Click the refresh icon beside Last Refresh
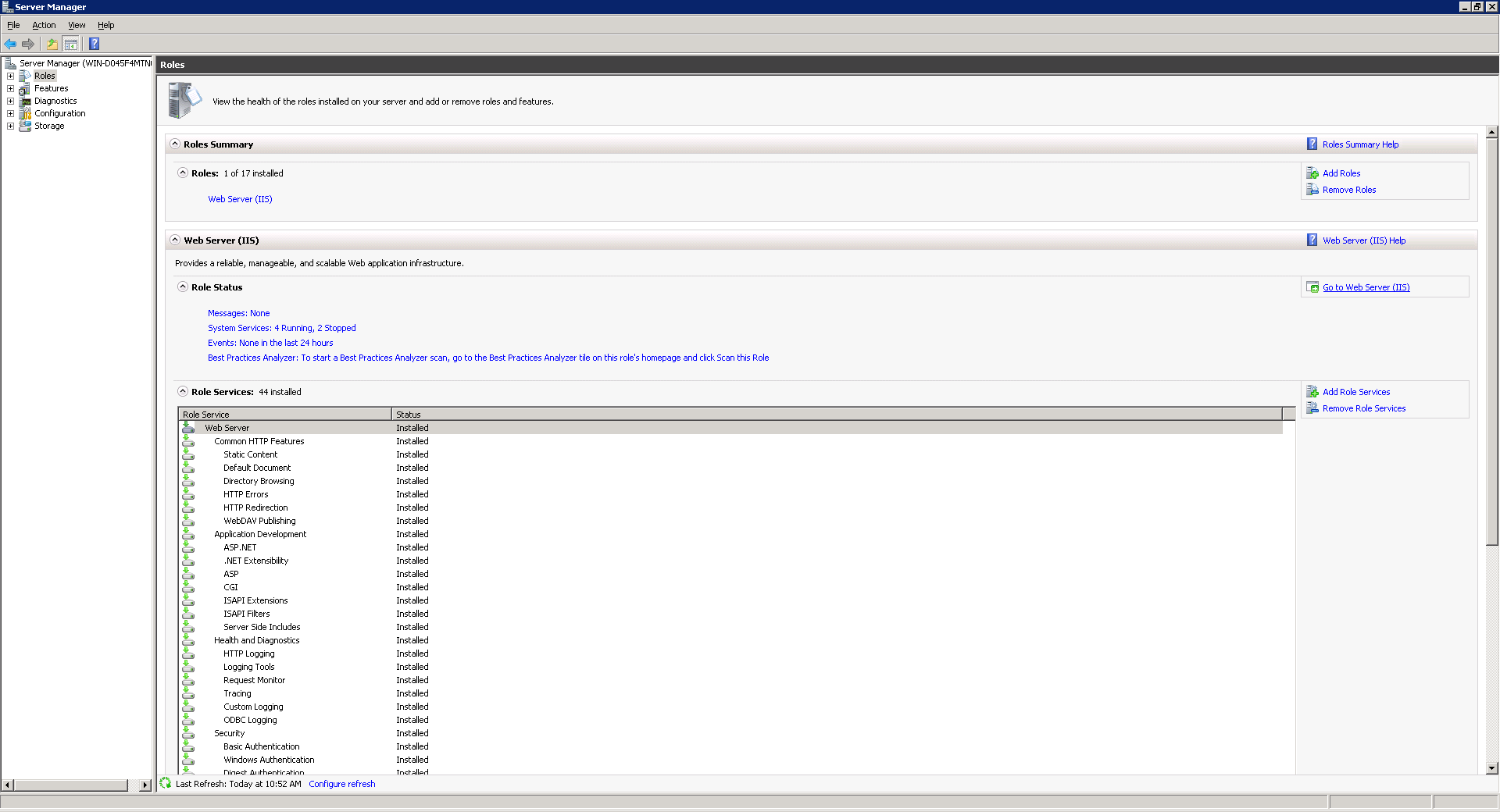This screenshot has width=1500, height=812. [x=166, y=782]
